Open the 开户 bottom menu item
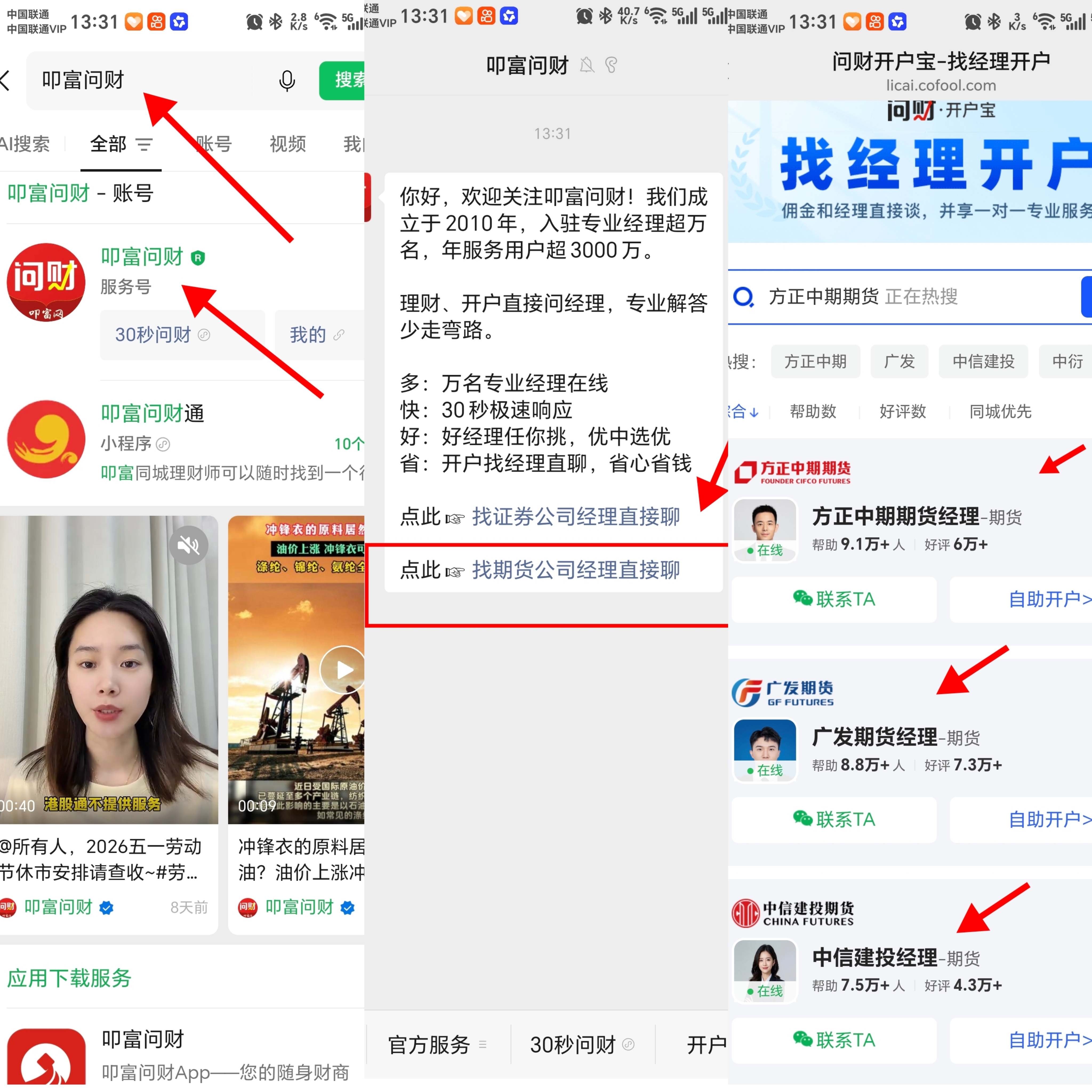 tap(706, 1045)
